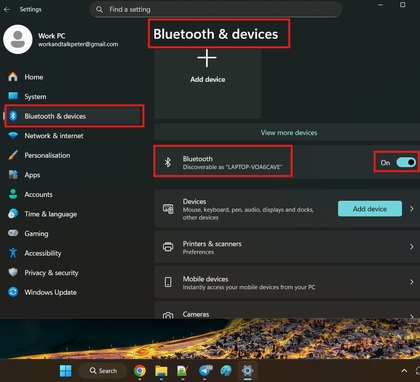
Task: Click the Bluetooth sidebar icon
Action: pyautogui.click(x=13, y=116)
